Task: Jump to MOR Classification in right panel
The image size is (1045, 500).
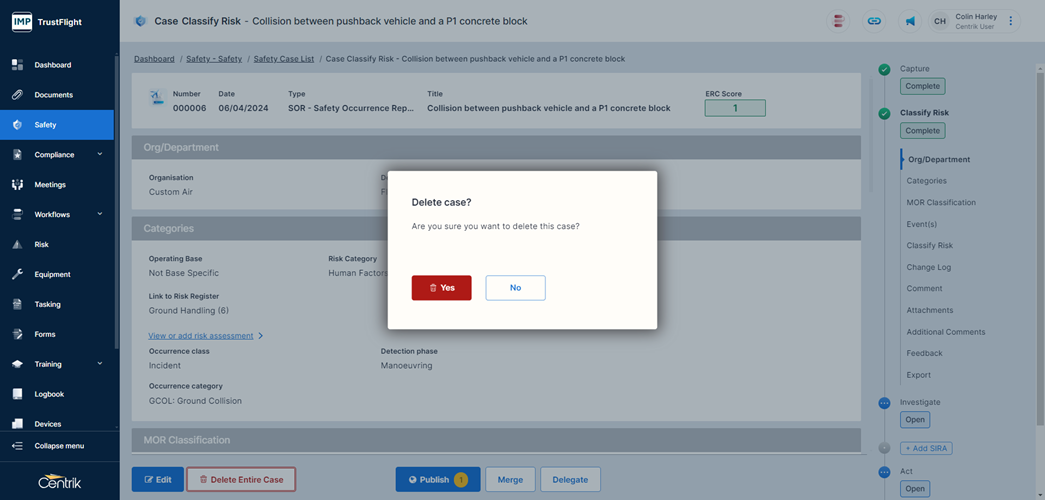Action: click(941, 203)
